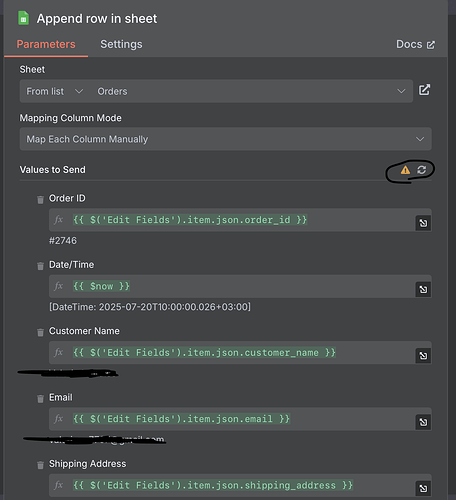Delete the Order ID field trash icon
The height and width of the screenshot is (500, 456).
tap(40, 199)
